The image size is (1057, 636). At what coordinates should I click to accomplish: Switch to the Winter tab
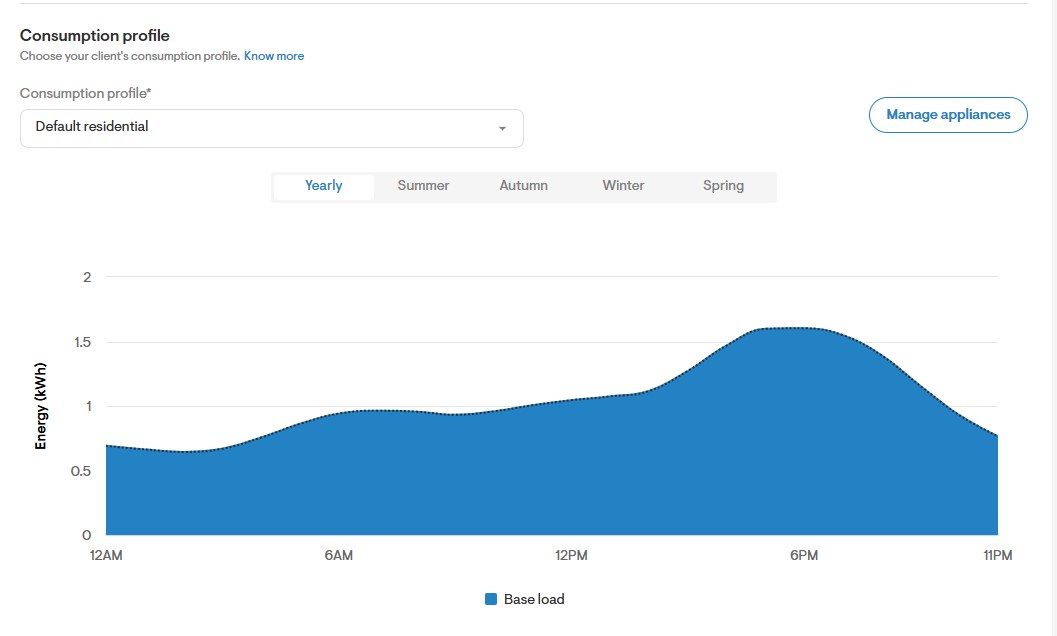[624, 186]
